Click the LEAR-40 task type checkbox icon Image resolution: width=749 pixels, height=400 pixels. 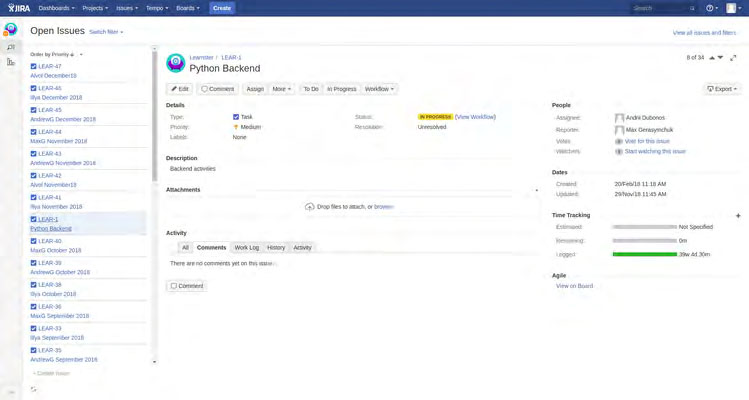pos(34,241)
